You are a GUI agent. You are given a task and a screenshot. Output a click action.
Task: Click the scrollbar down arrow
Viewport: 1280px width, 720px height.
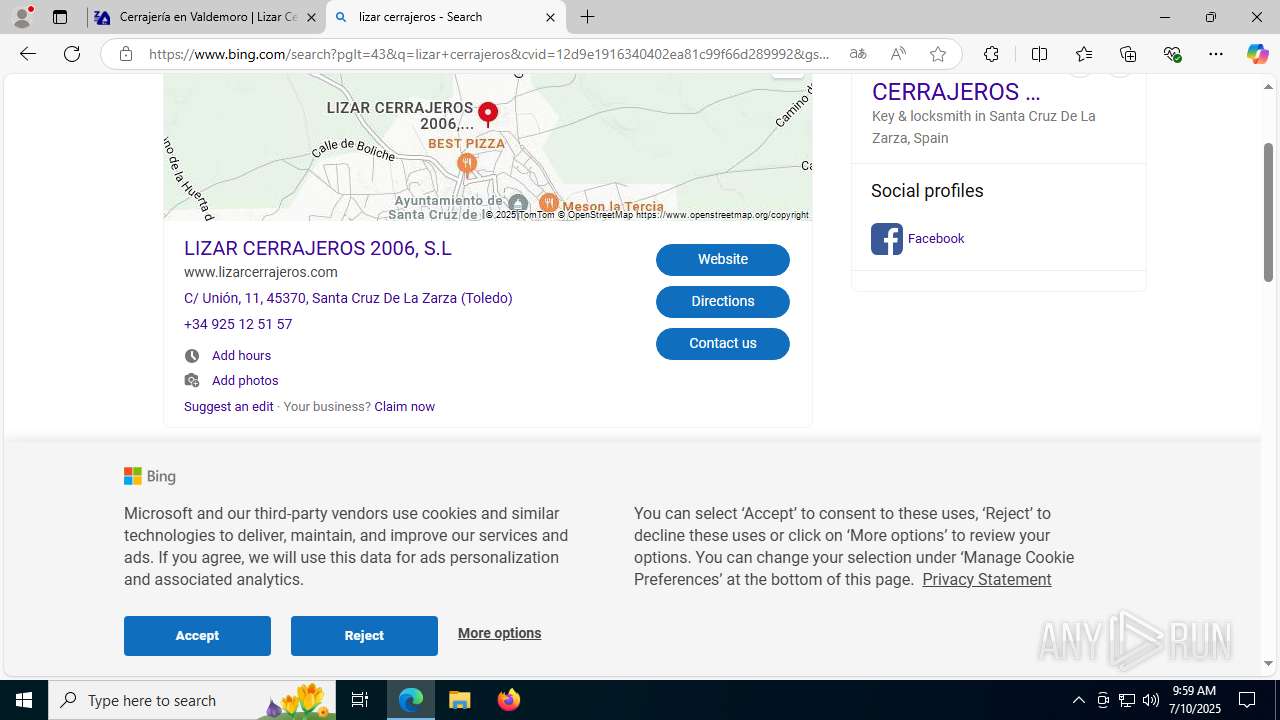click(x=1268, y=663)
